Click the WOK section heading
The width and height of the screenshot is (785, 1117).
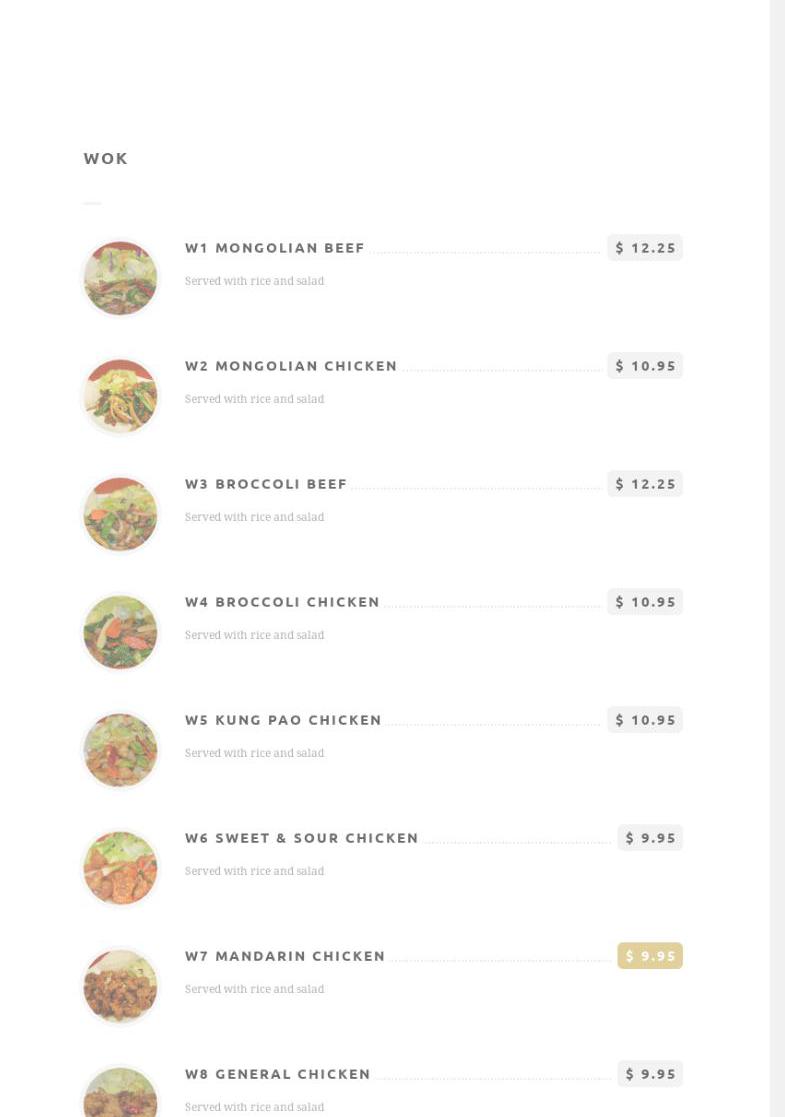106,158
